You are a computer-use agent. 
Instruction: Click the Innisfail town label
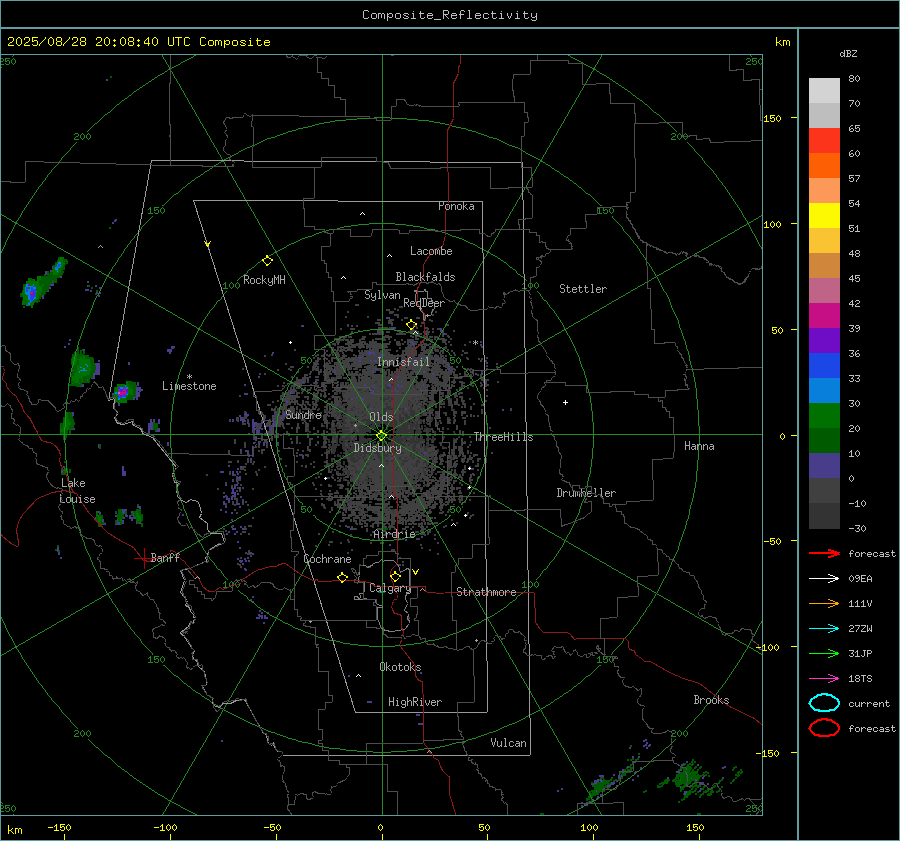[404, 362]
